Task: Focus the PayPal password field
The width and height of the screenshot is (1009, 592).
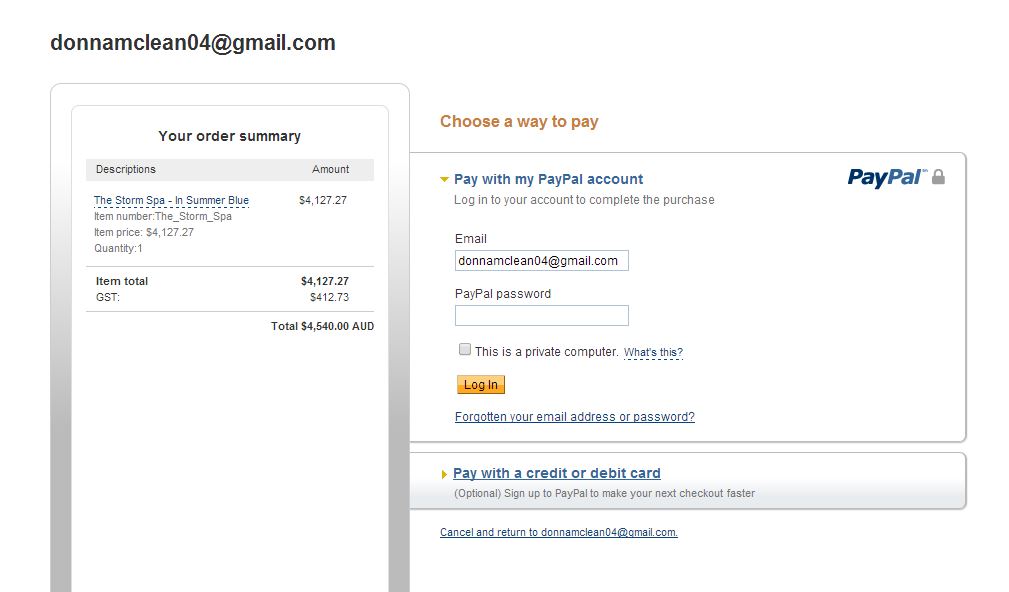Action: [541, 316]
